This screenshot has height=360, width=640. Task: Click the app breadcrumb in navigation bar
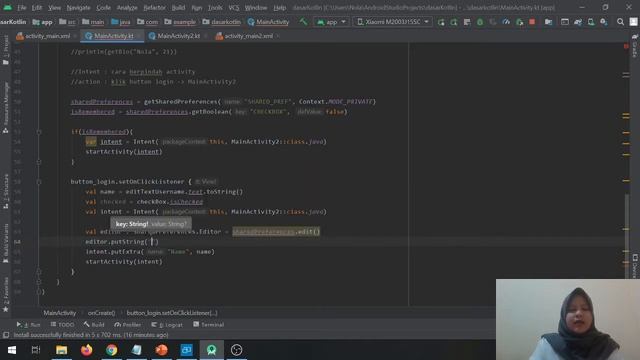point(42,22)
